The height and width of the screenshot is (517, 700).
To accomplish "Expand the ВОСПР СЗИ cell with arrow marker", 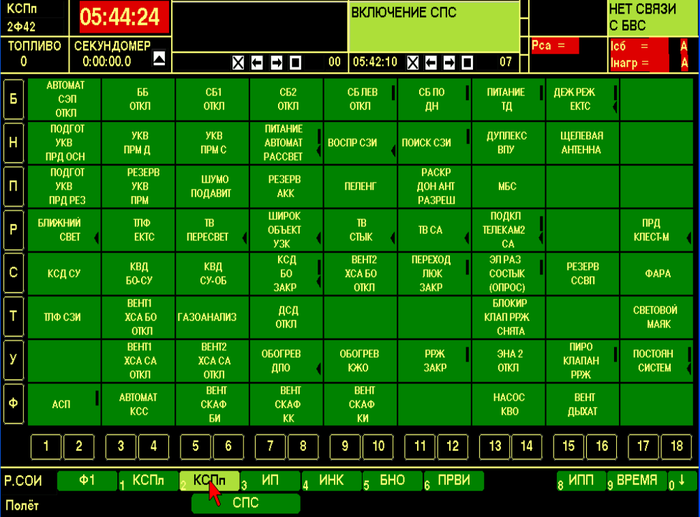I will click(359, 143).
